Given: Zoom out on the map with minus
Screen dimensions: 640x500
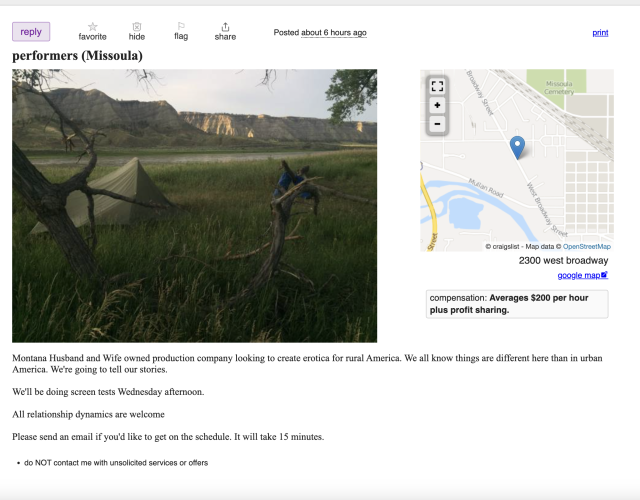Looking at the screenshot, I should (x=437, y=124).
